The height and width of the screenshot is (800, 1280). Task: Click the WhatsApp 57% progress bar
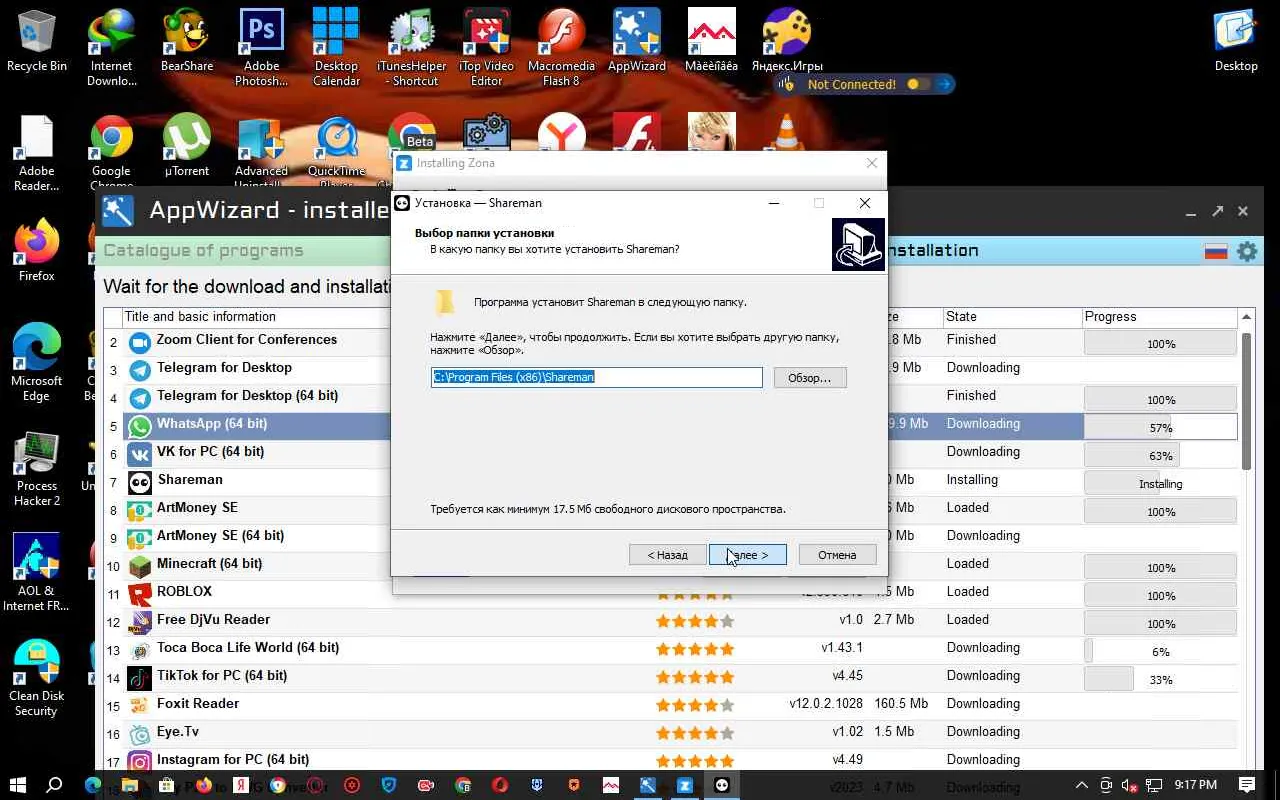click(1160, 427)
